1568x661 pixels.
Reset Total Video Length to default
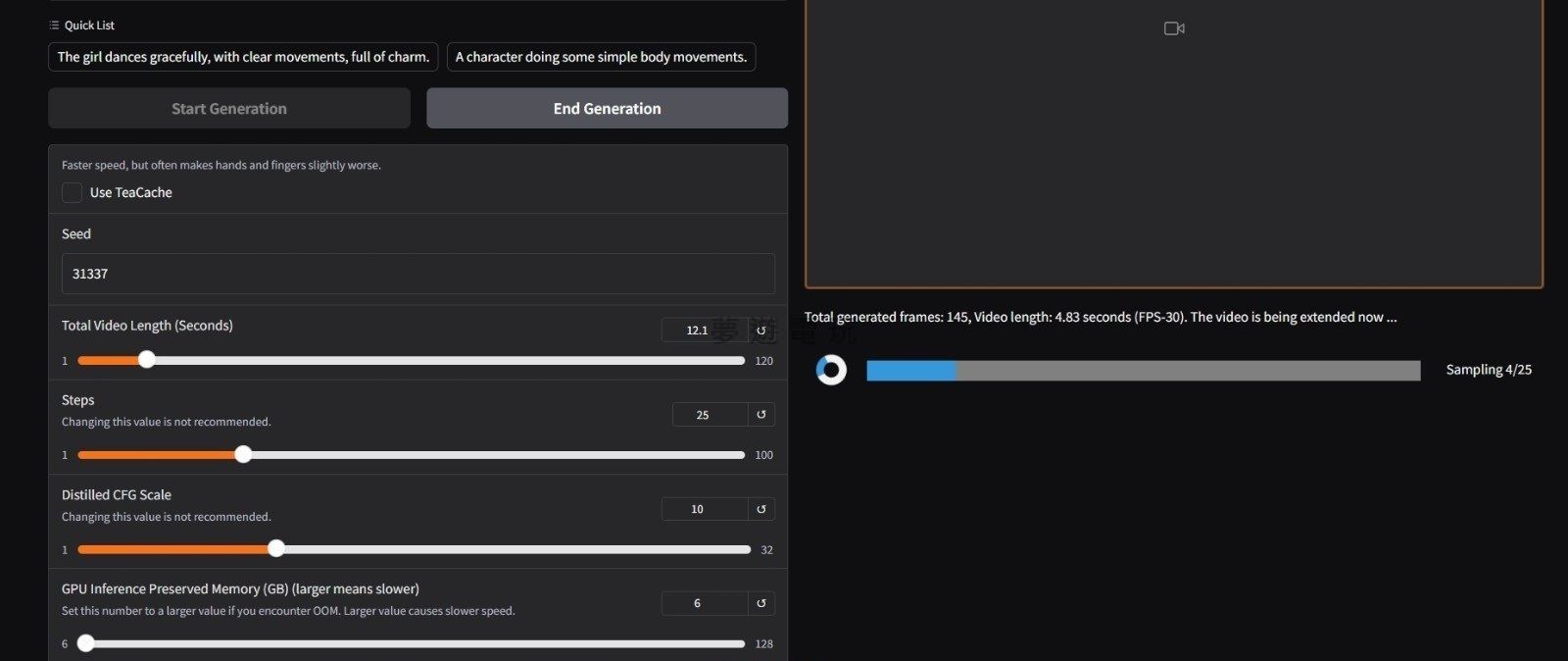click(x=760, y=330)
